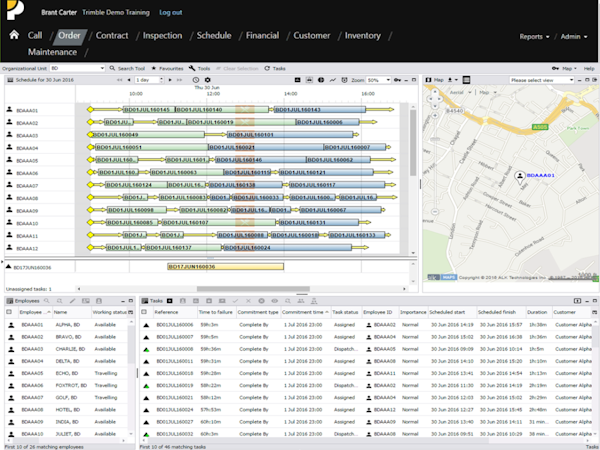The image size is (600, 450).
Task: Open the Reports dropdown menu
Action: [533, 36]
